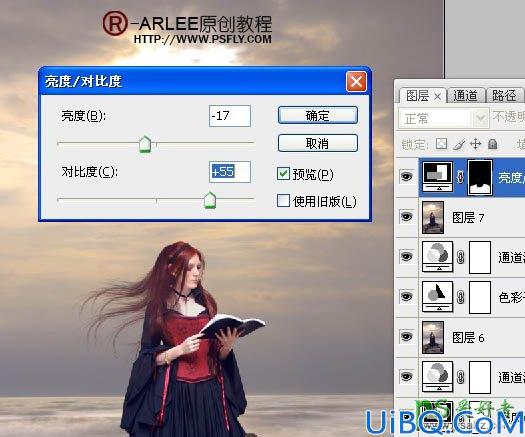Viewport: 525px width, 437px height.
Task: Click the brightness value field showing -17
Action: [230, 116]
